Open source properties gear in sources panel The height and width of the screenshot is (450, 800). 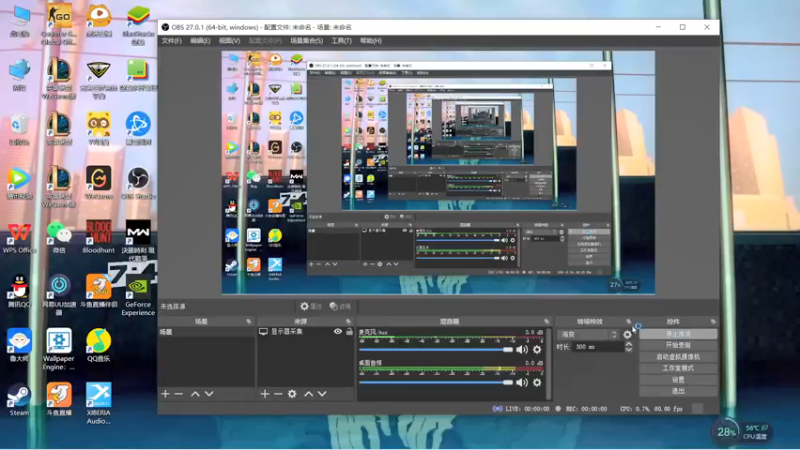[x=292, y=394]
